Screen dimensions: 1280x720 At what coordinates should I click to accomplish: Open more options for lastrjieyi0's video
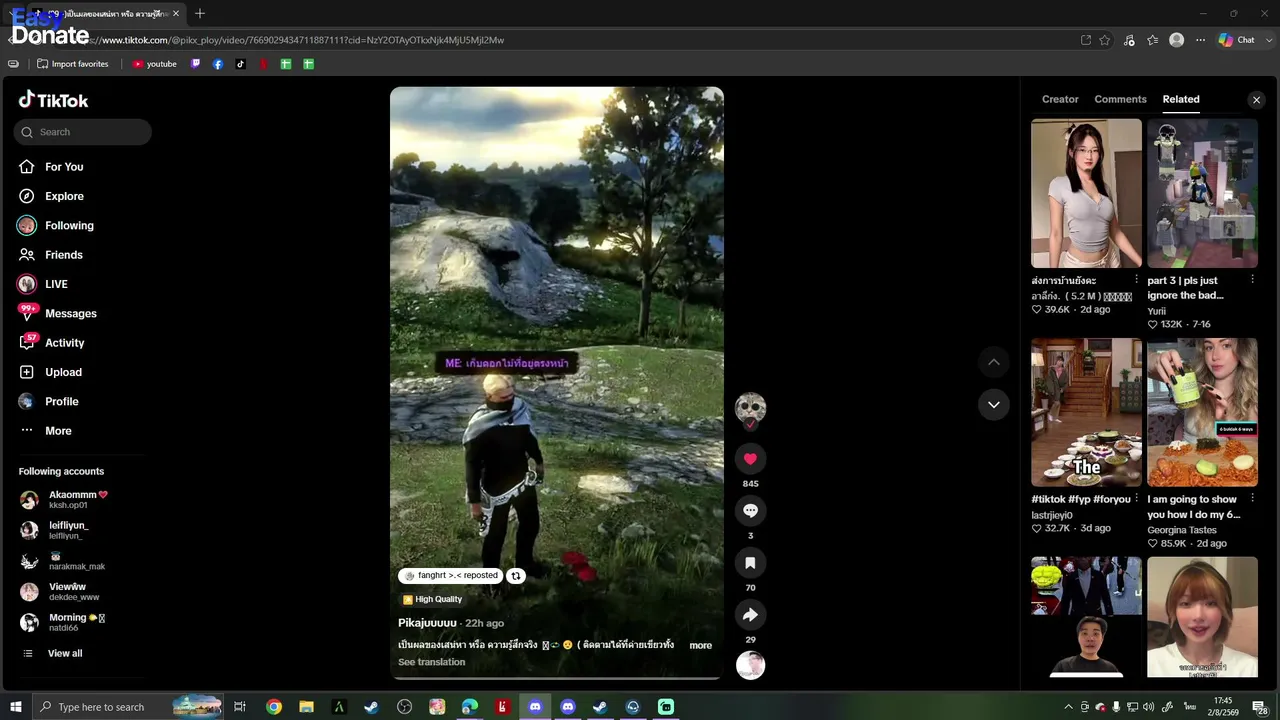click(1136, 499)
